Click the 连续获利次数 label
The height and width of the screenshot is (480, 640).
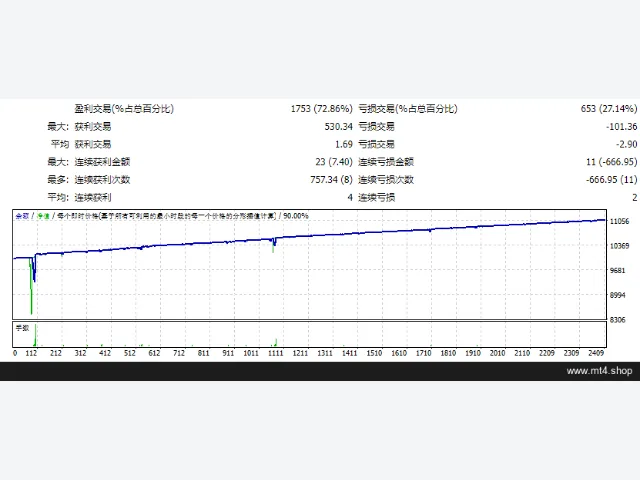tap(102, 180)
